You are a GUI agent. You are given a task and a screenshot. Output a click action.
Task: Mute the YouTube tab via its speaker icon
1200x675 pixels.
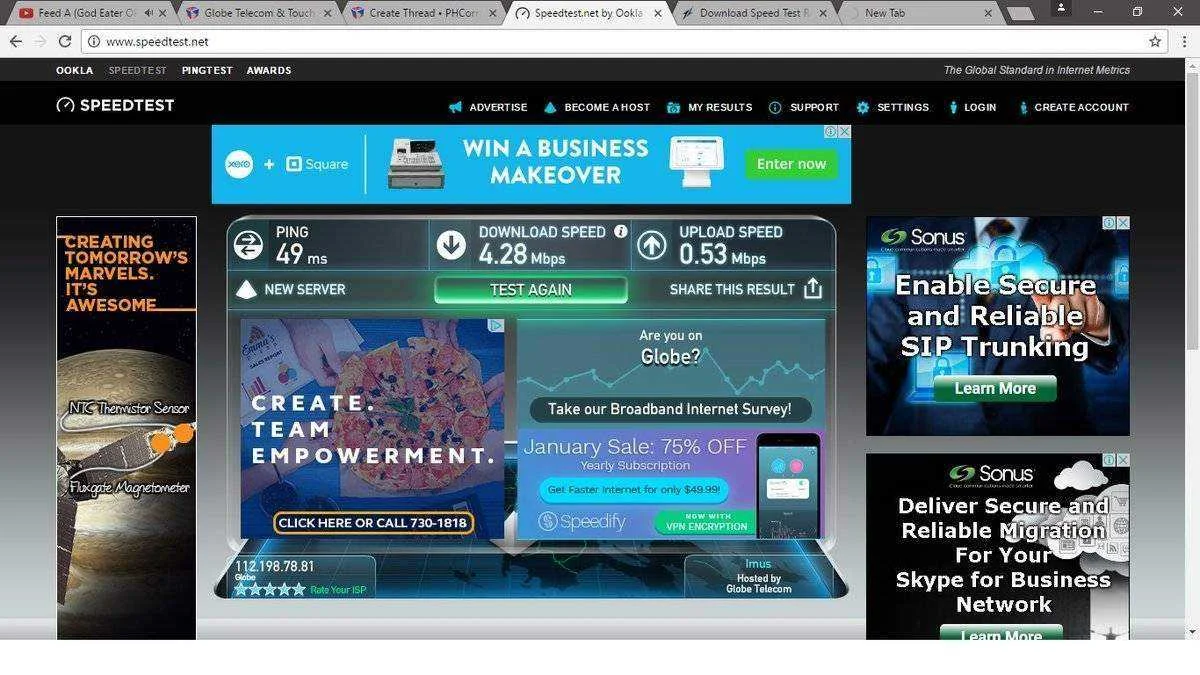pyautogui.click(x=148, y=13)
